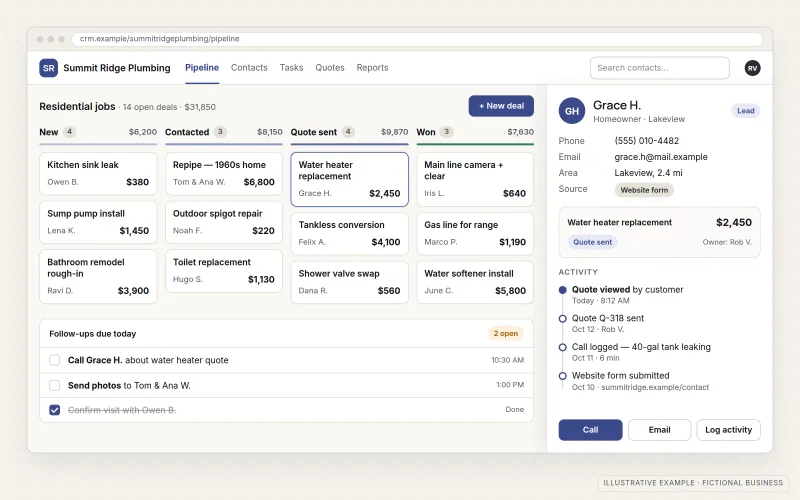Screen dimensions: 800x500
Task: Click the Grace H. contact name heading
Action: click(616, 105)
